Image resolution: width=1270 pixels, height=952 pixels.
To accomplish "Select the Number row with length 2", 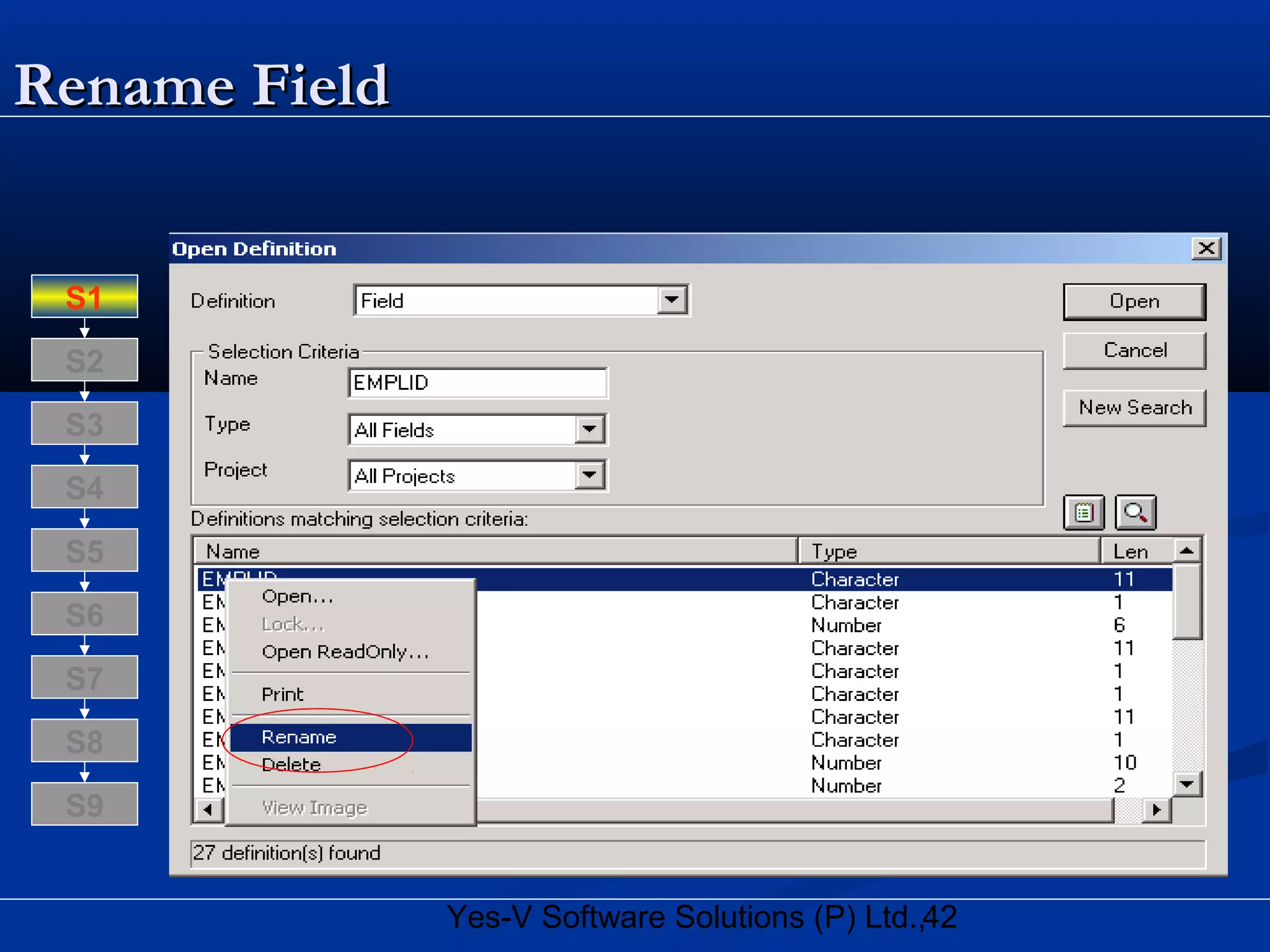I will coord(685,785).
